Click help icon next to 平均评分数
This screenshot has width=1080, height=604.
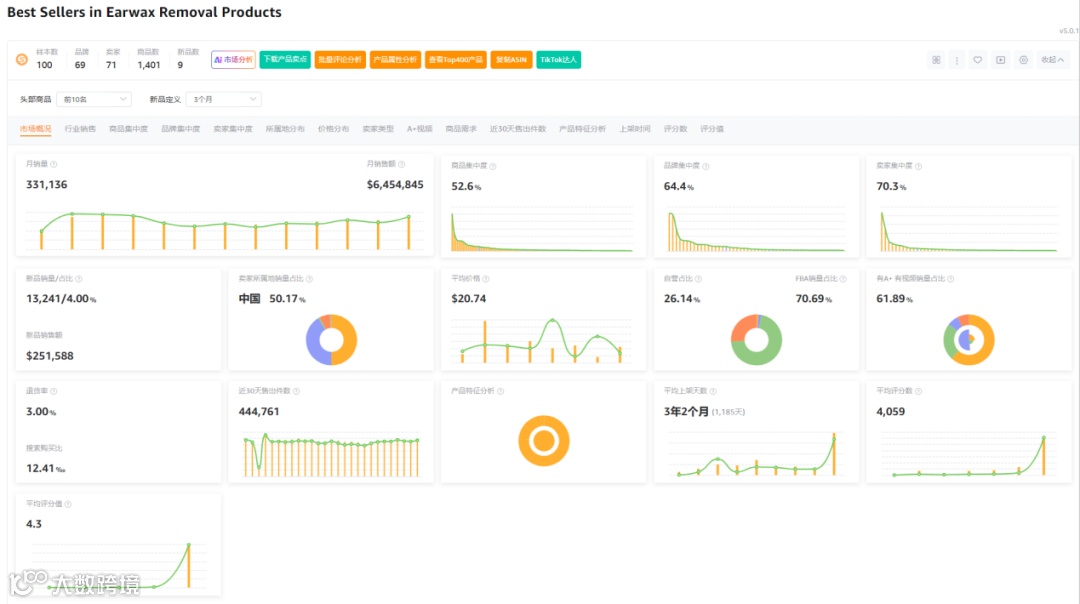(918, 391)
